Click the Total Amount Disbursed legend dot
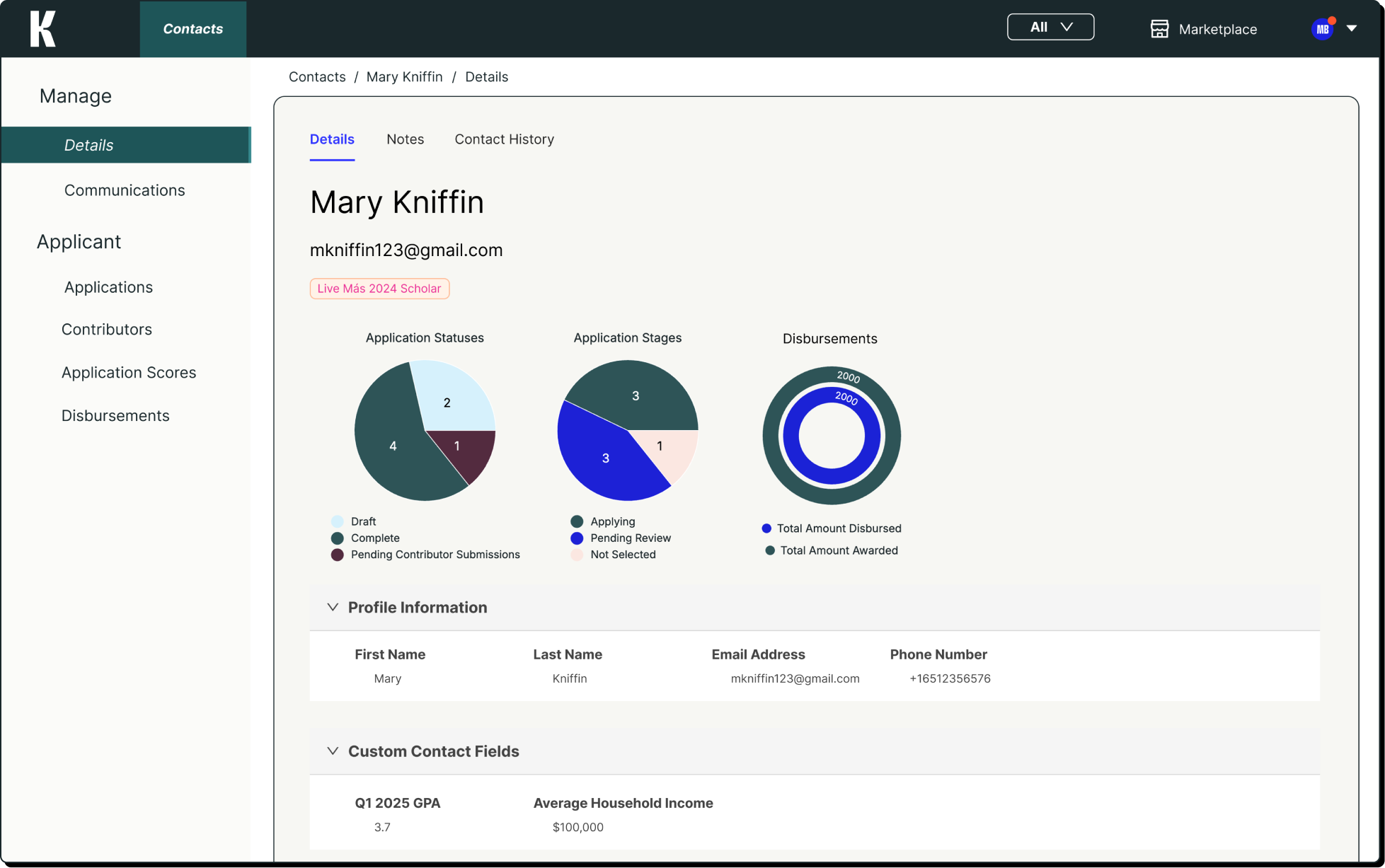Image resolution: width=1385 pixels, height=868 pixels. [766, 528]
